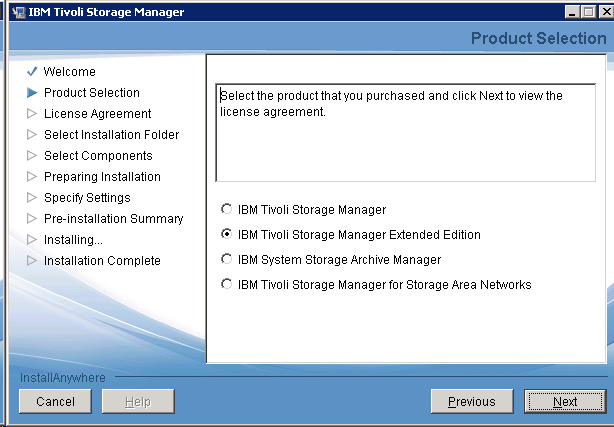Pick the Storage Manager for Storage Area Networks option

(x=226, y=285)
